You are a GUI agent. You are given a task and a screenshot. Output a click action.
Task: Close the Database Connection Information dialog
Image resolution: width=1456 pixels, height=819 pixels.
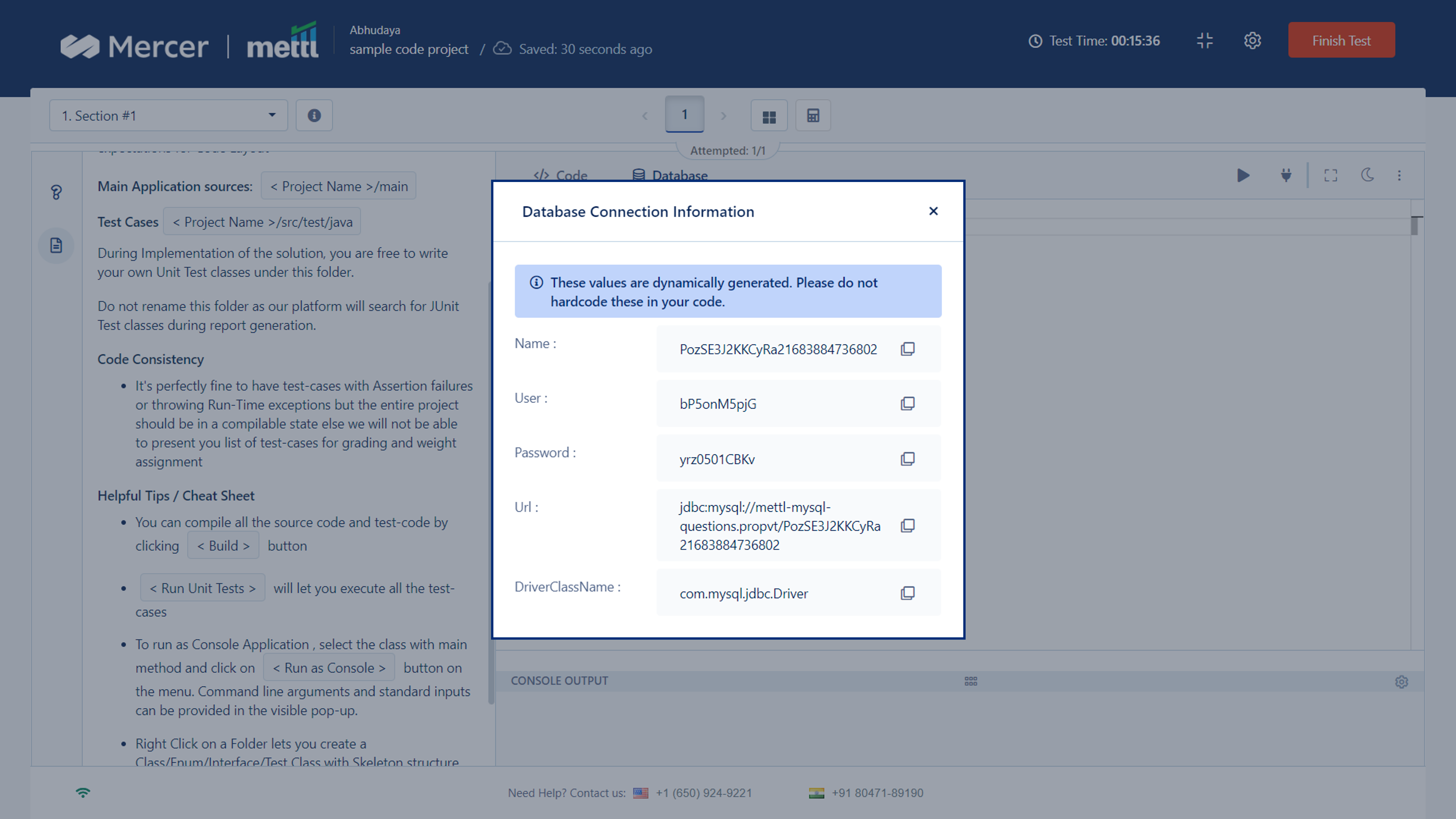coord(933,211)
